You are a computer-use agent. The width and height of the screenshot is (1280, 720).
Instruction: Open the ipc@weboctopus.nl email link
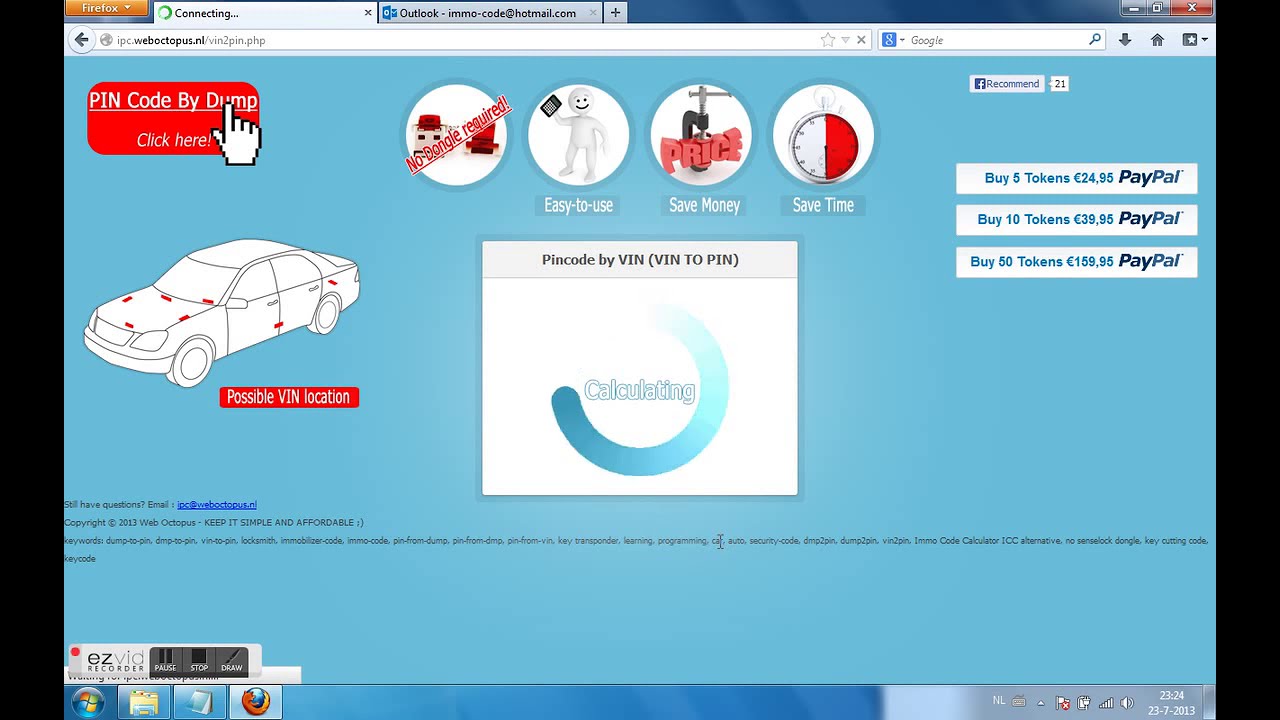[x=217, y=505]
